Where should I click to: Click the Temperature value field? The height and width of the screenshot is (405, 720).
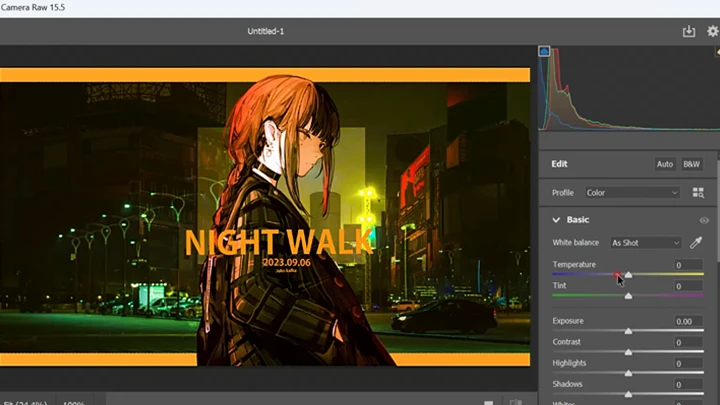click(688, 265)
